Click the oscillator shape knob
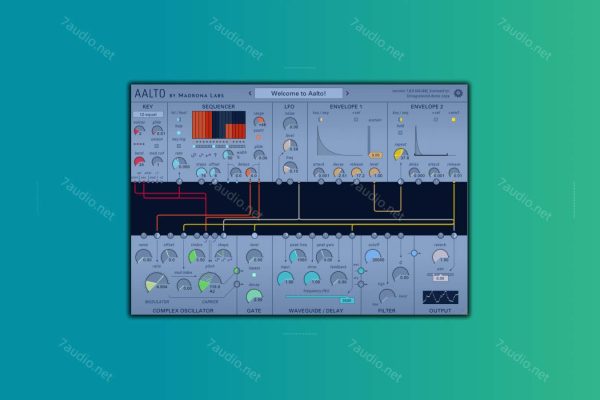The height and width of the screenshot is (400, 600). [x=223, y=256]
